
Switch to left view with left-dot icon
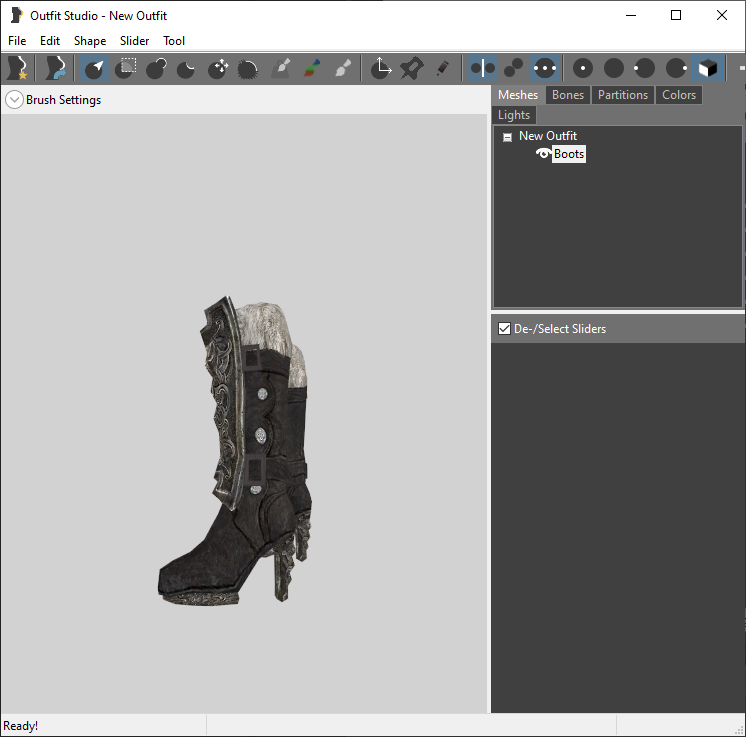[645, 69]
